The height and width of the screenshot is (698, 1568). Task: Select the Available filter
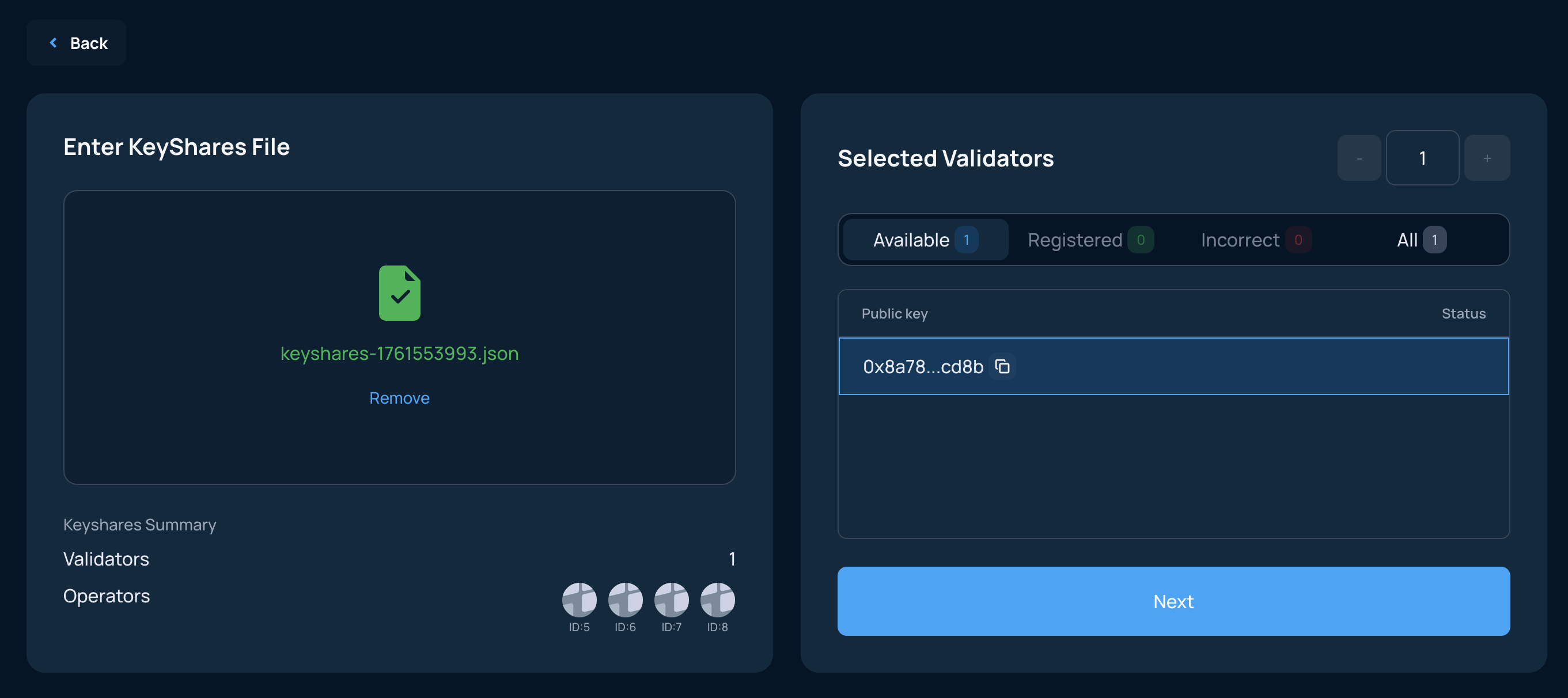tap(924, 240)
